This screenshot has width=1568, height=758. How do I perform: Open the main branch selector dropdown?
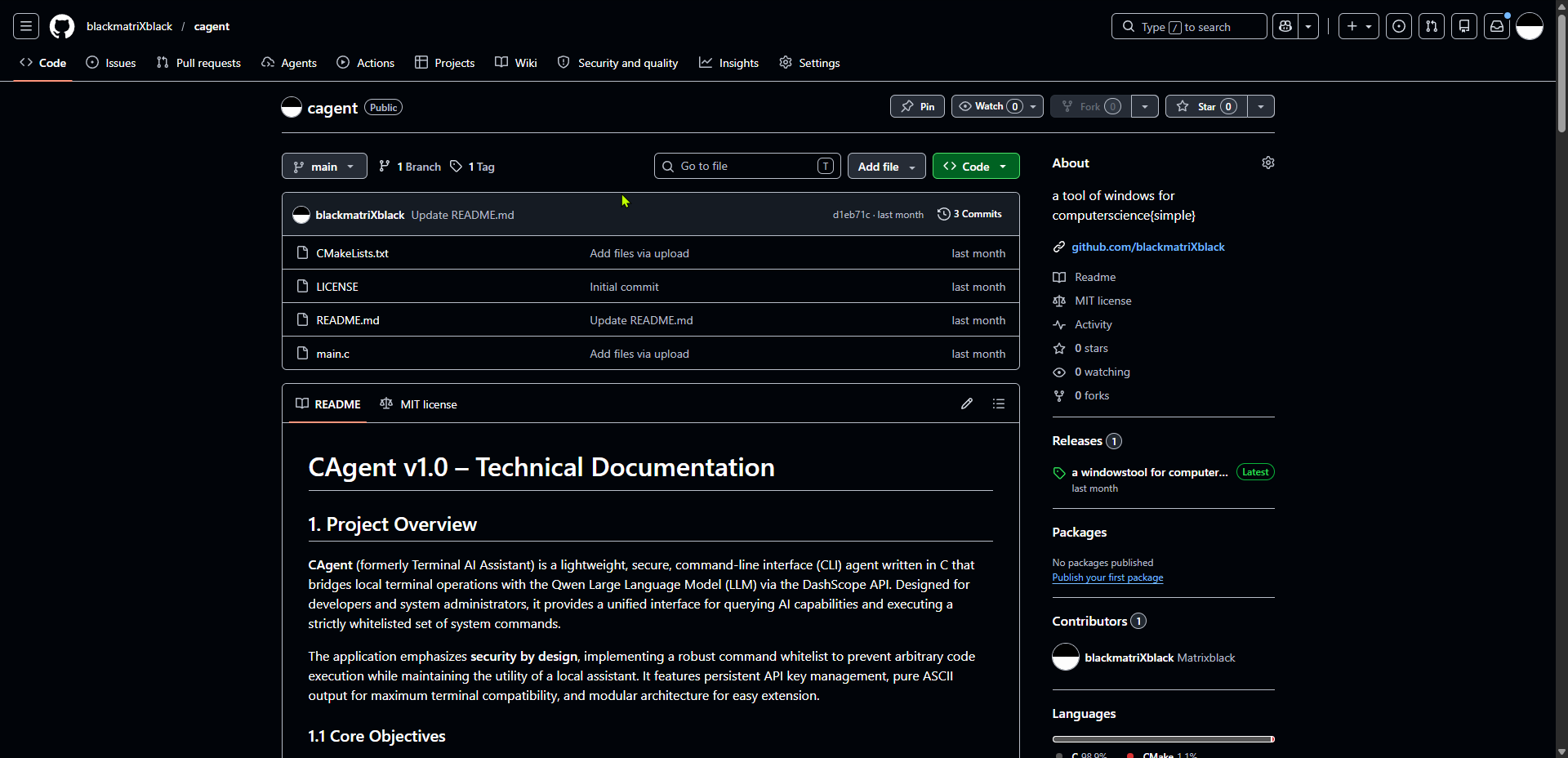(x=324, y=166)
